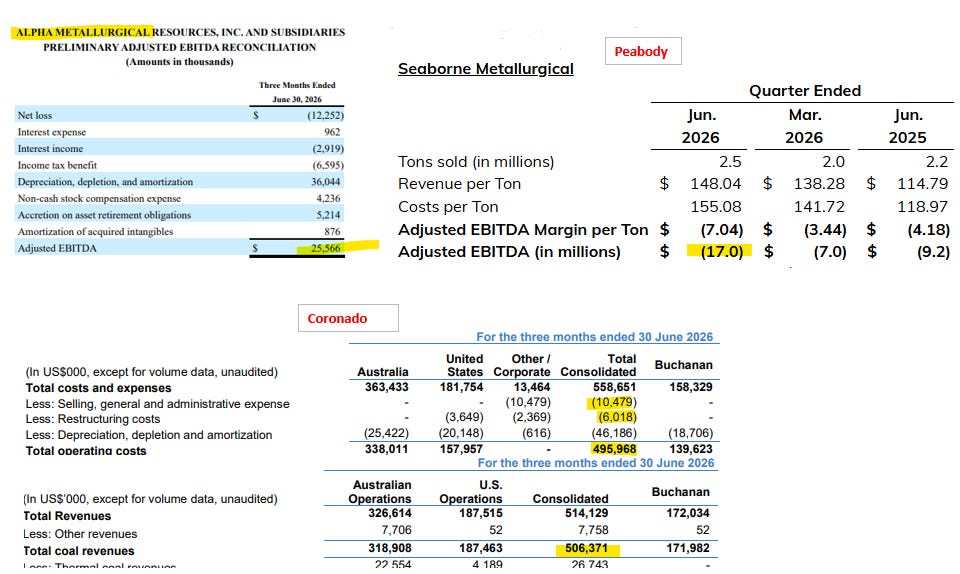Click U.S. Operations total coal revenues 187,463
Screen dimensions: 960x574
point(481,548)
